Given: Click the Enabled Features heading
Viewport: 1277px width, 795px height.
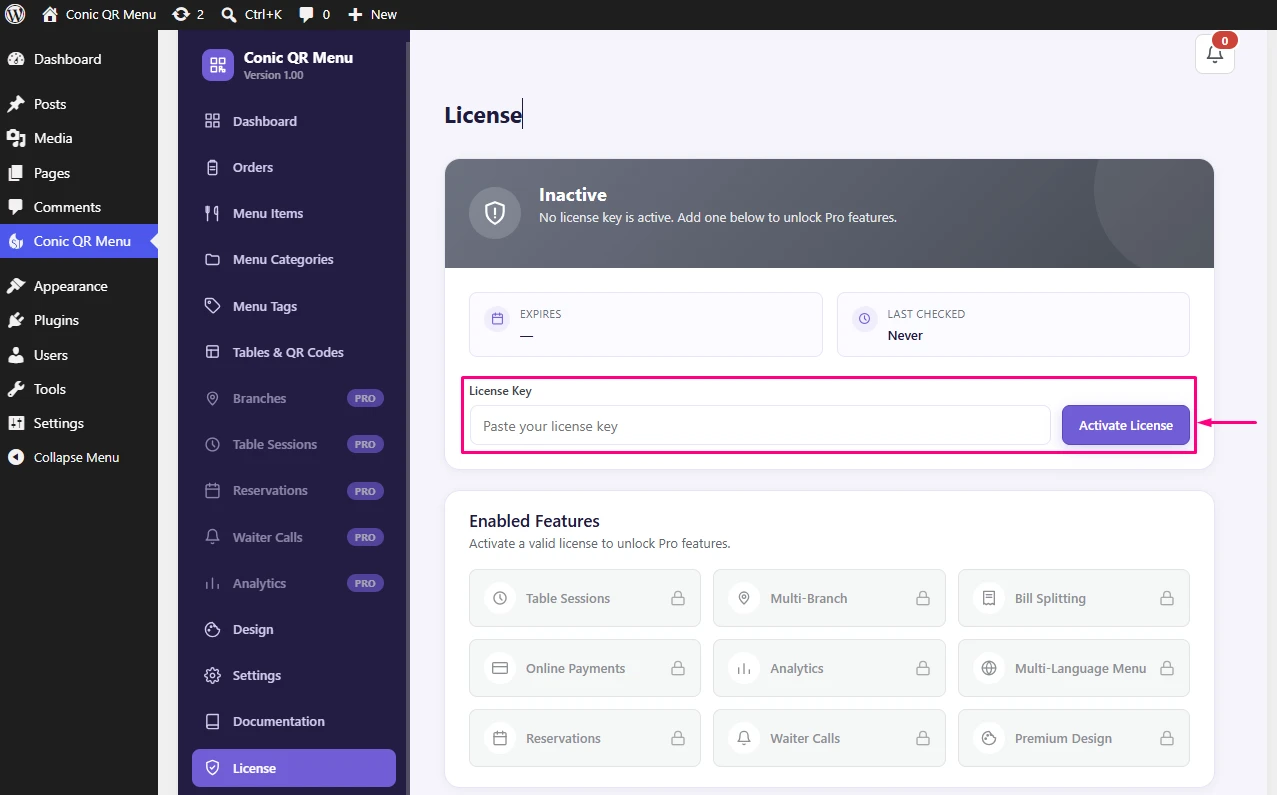Looking at the screenshot, I should (534, 521).
